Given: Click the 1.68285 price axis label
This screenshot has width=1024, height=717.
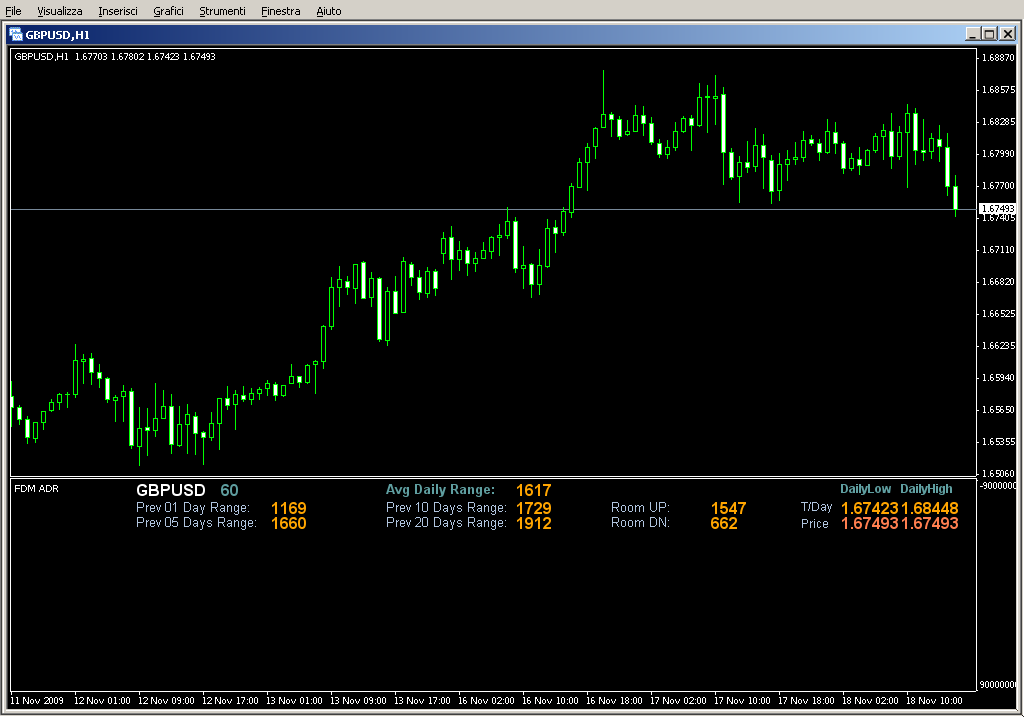Looking at the screenshot, I should pos(999,121).
